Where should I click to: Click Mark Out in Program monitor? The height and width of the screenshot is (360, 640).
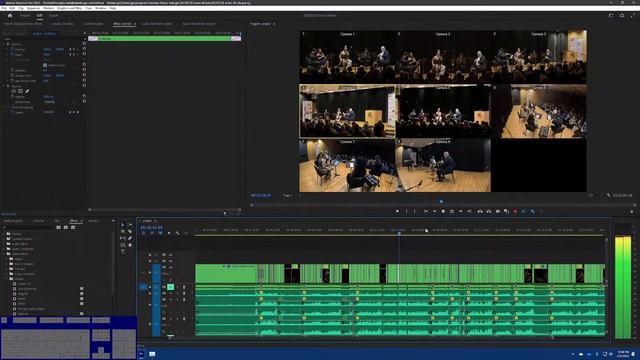(x=415, y=211)
